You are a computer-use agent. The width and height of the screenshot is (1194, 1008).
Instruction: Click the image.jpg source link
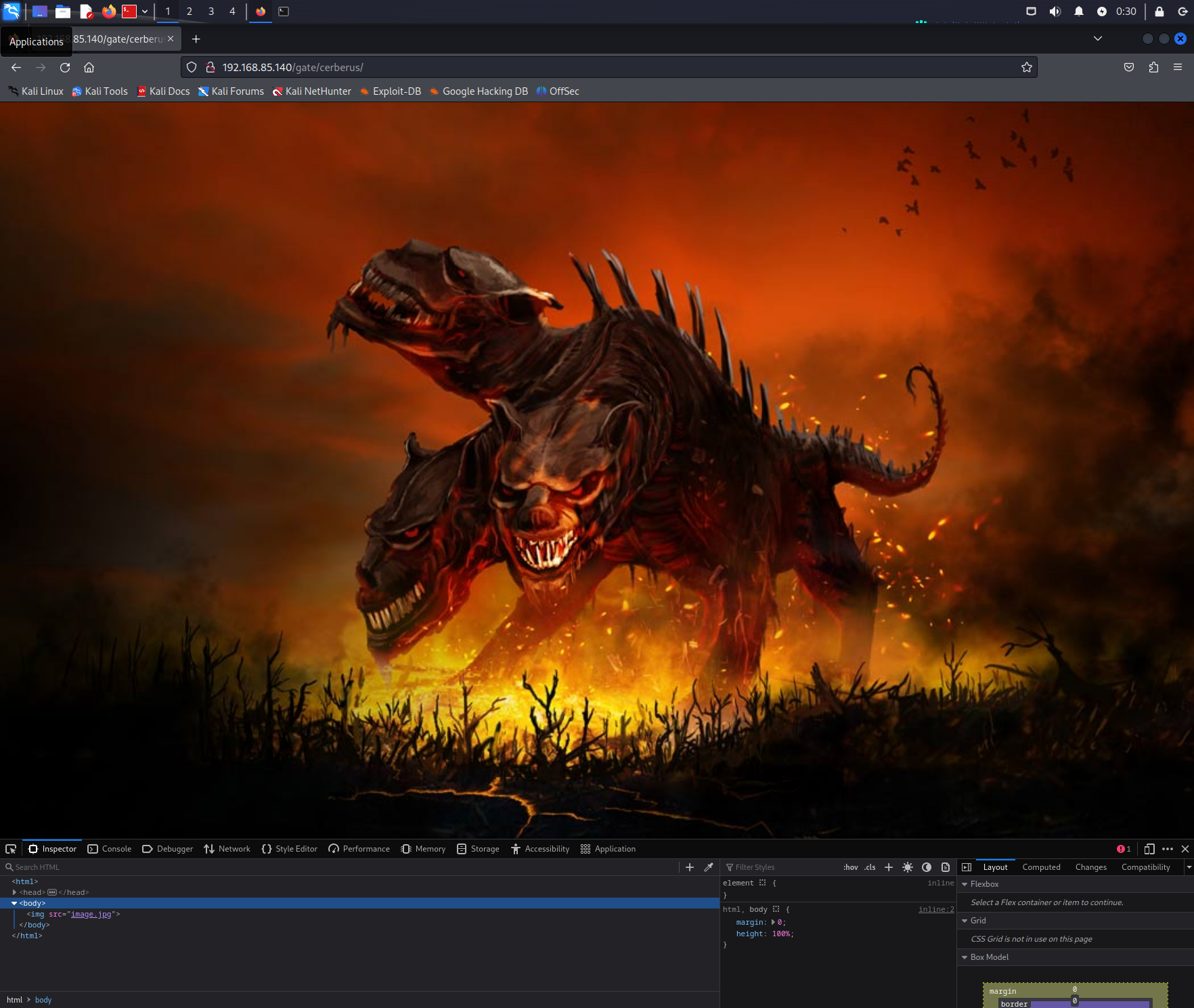click(91, 914)
